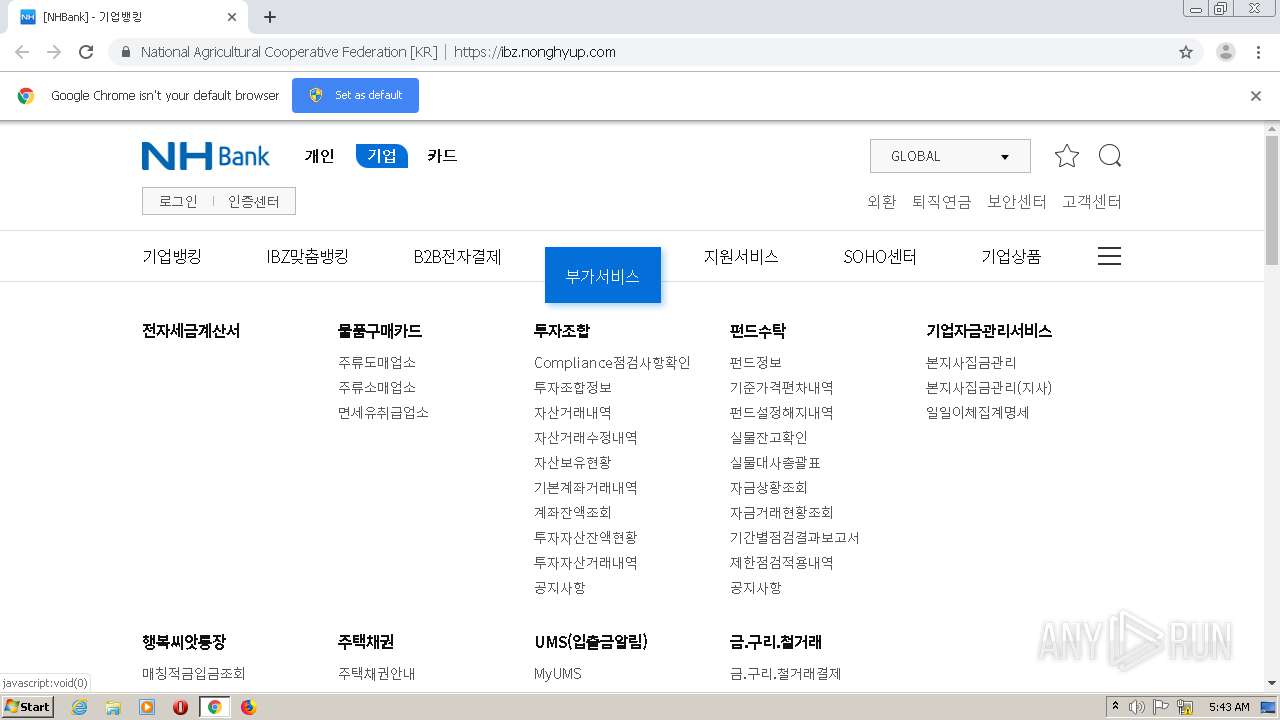
Task: Click the address bar URL
Action: pyautogui.click(x=535, y=52)
